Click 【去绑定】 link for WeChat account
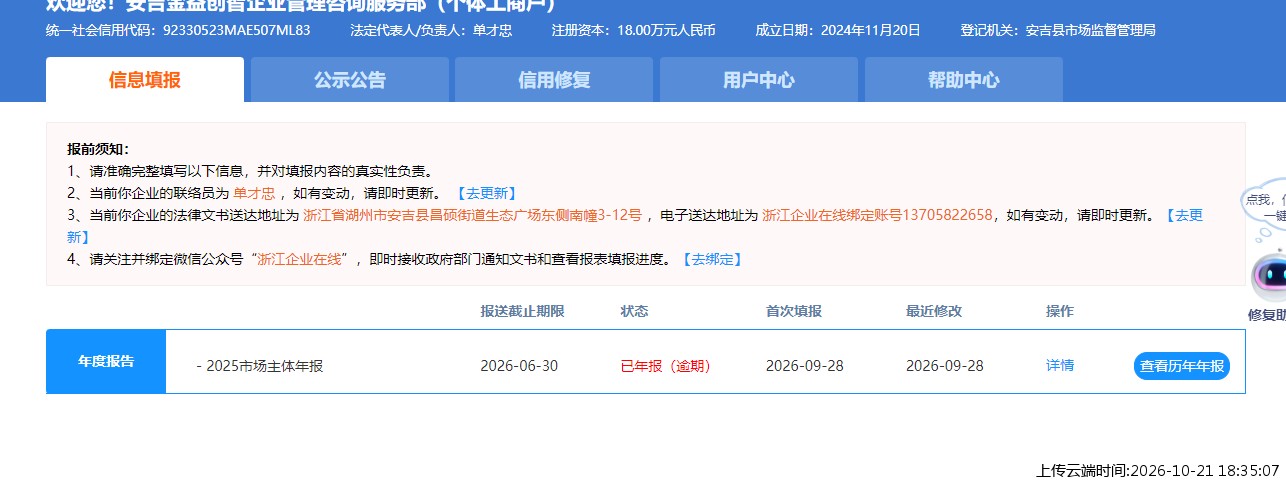This screenshot has width=1286, height=484. coord(712,259)
